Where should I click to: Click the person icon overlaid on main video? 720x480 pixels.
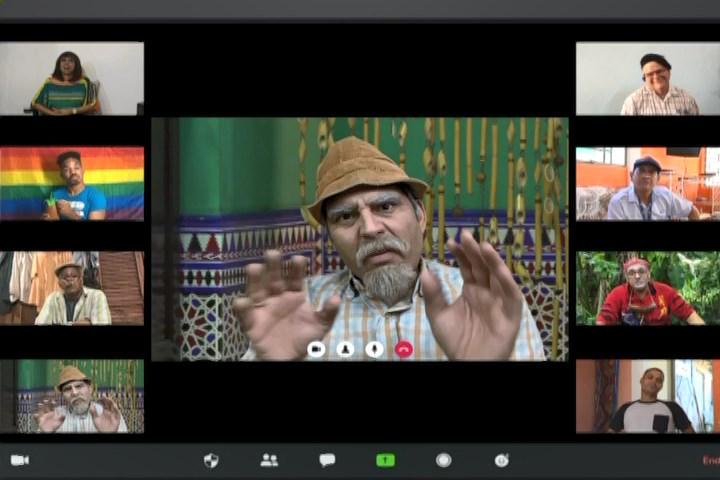[x=345, y=350]
